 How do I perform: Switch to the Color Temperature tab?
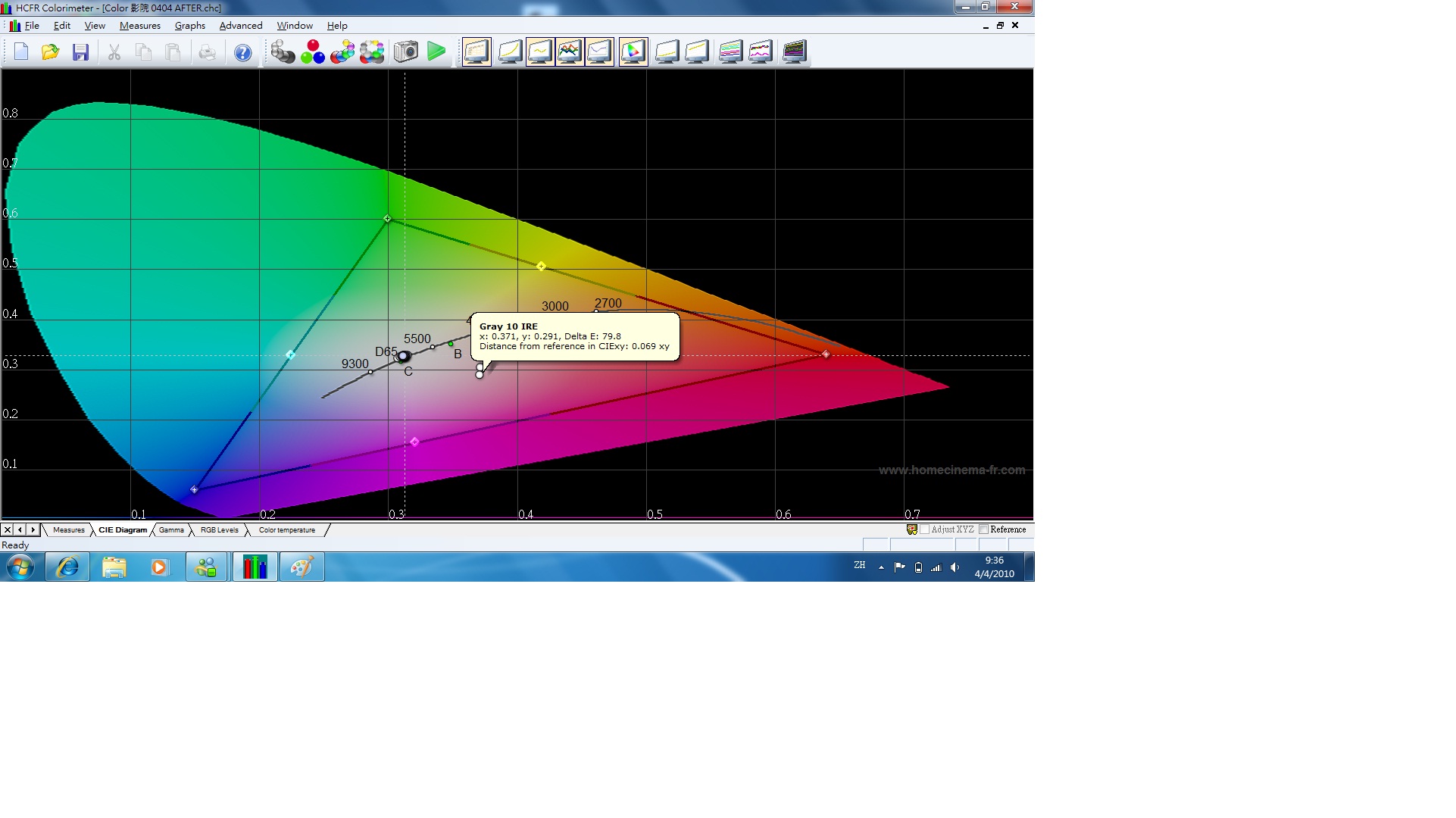click(286, 530)
